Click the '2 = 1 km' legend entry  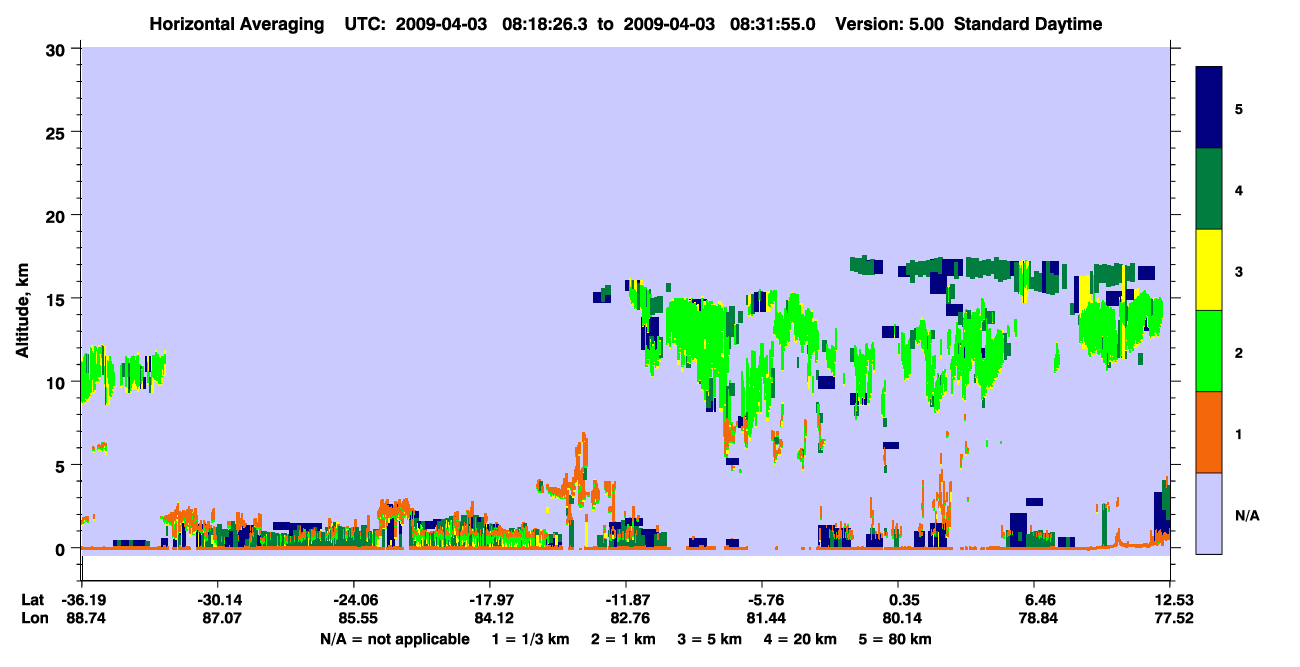624,639
